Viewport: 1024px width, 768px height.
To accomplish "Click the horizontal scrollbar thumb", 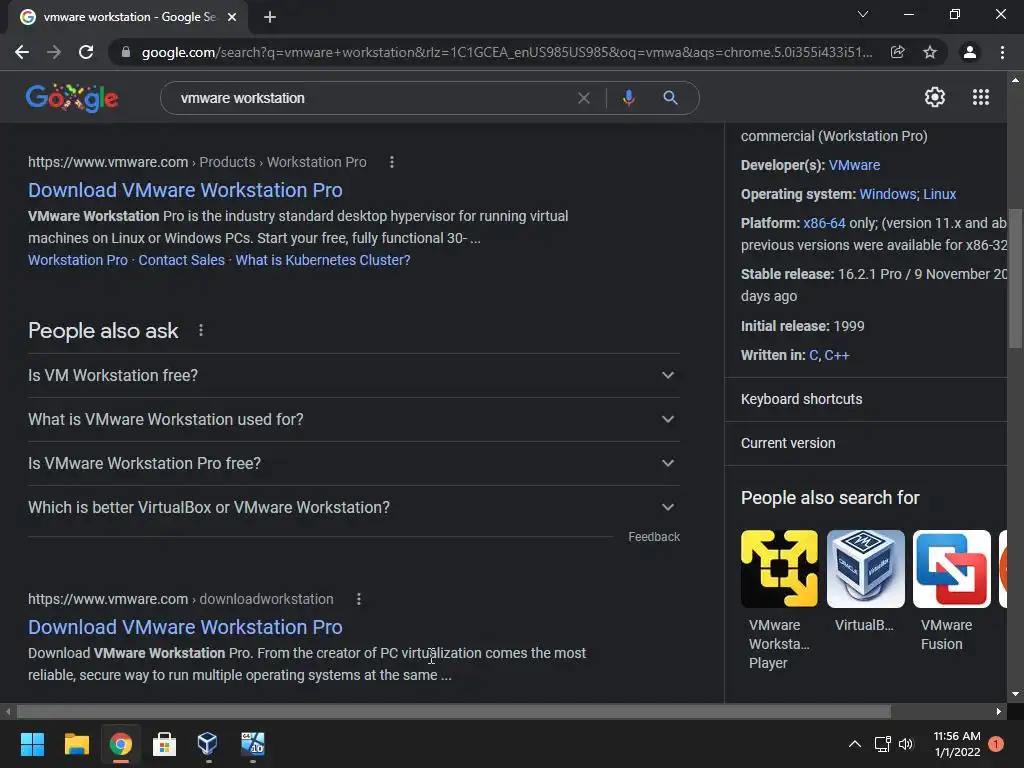I will 454,711.
